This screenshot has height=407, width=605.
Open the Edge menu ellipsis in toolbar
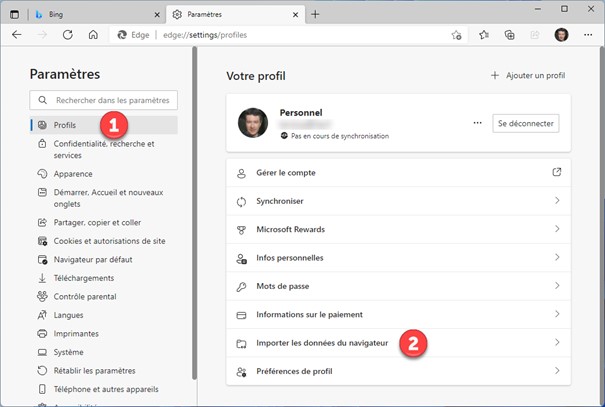[x=588, y=34]
